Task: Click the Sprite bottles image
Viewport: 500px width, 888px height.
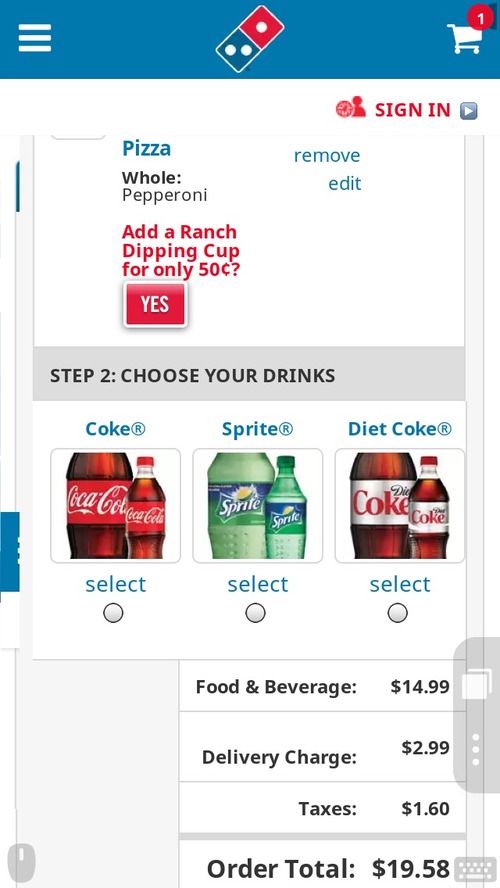Action: tap(258, 506)
